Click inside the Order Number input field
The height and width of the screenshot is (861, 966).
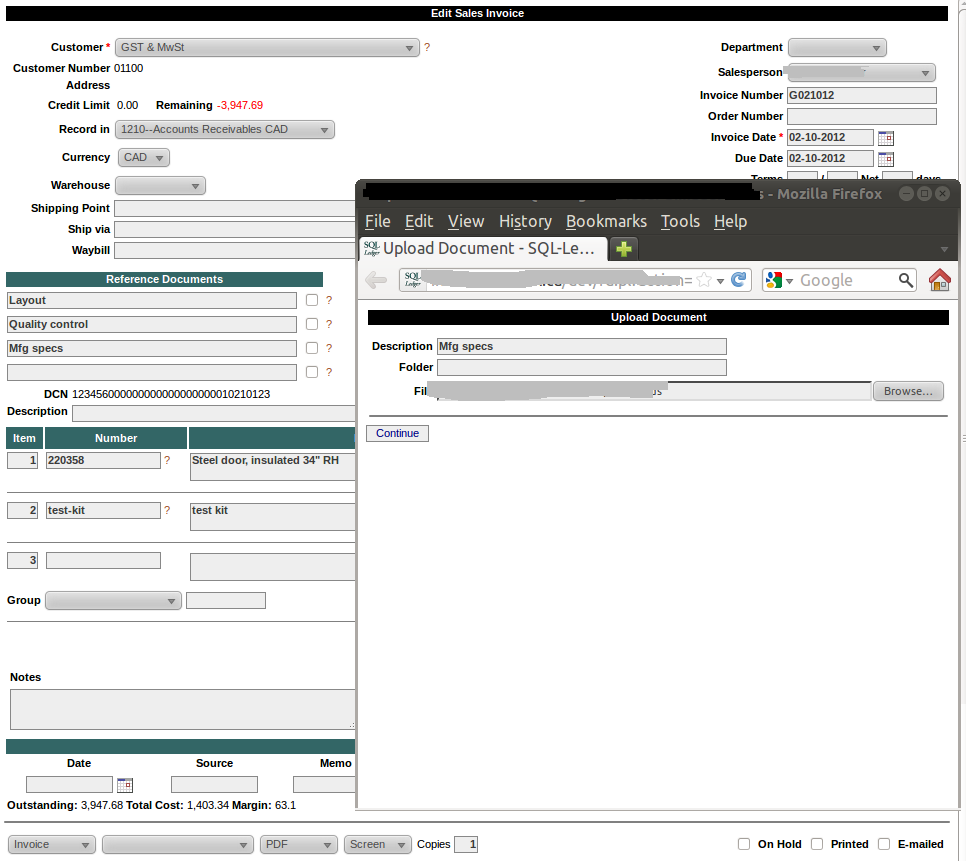click(861, 116)
